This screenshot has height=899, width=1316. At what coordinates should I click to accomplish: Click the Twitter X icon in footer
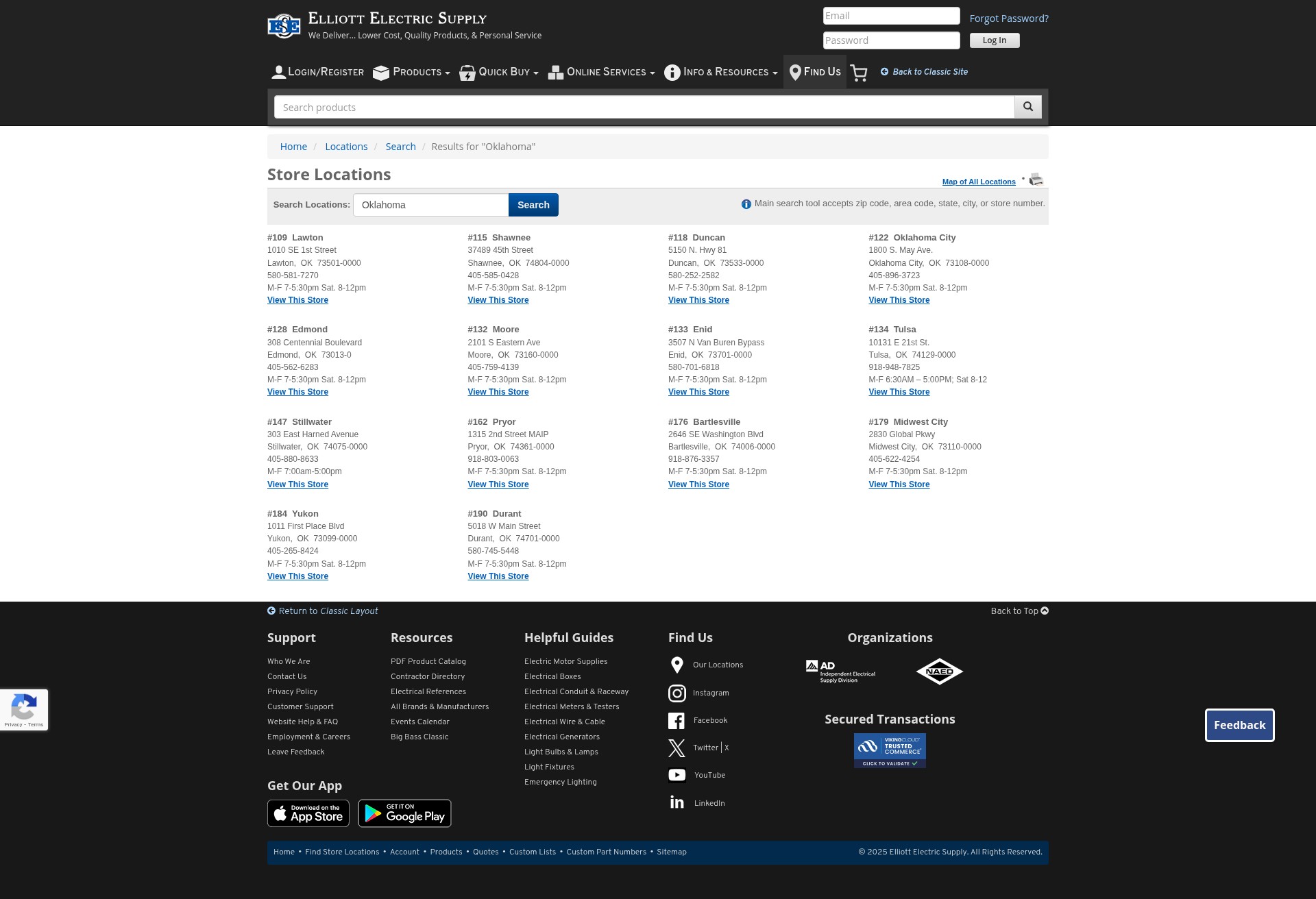pos(677,748)
